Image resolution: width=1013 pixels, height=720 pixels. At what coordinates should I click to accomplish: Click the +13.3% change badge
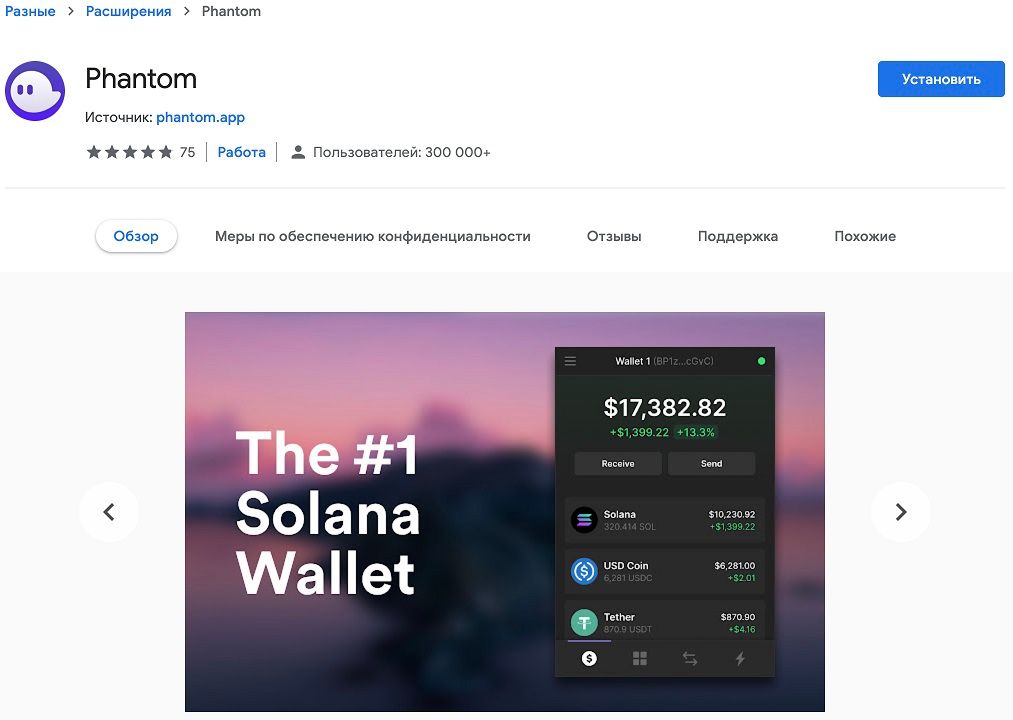[x=696, y=432]
